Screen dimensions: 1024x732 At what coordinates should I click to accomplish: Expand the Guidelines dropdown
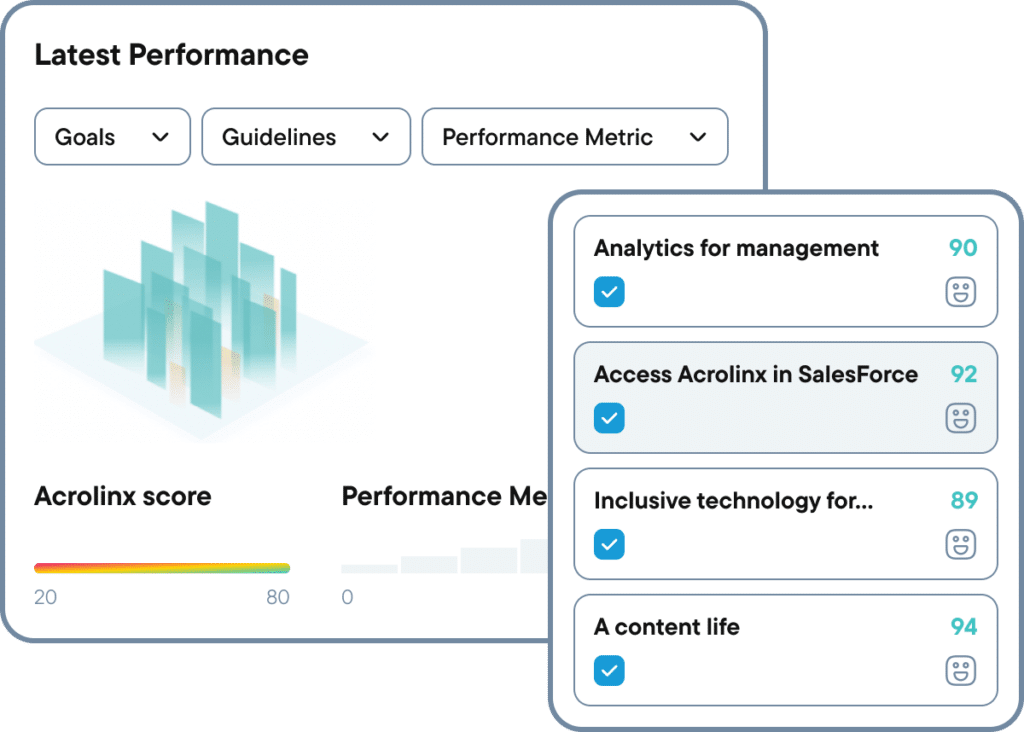pyautogui.click(x=306, y=137)
